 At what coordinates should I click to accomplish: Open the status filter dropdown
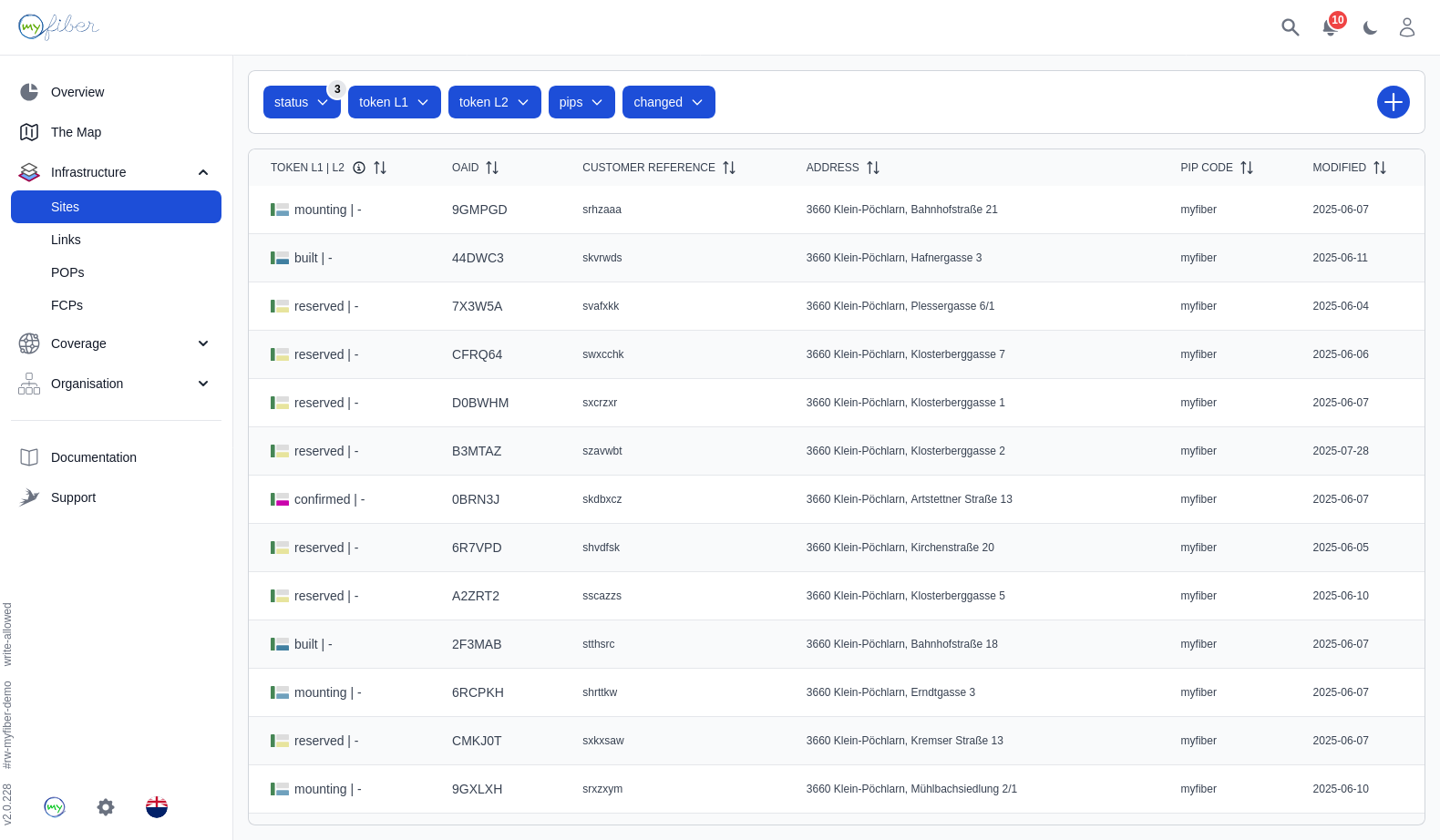click(x=301, y=102)
